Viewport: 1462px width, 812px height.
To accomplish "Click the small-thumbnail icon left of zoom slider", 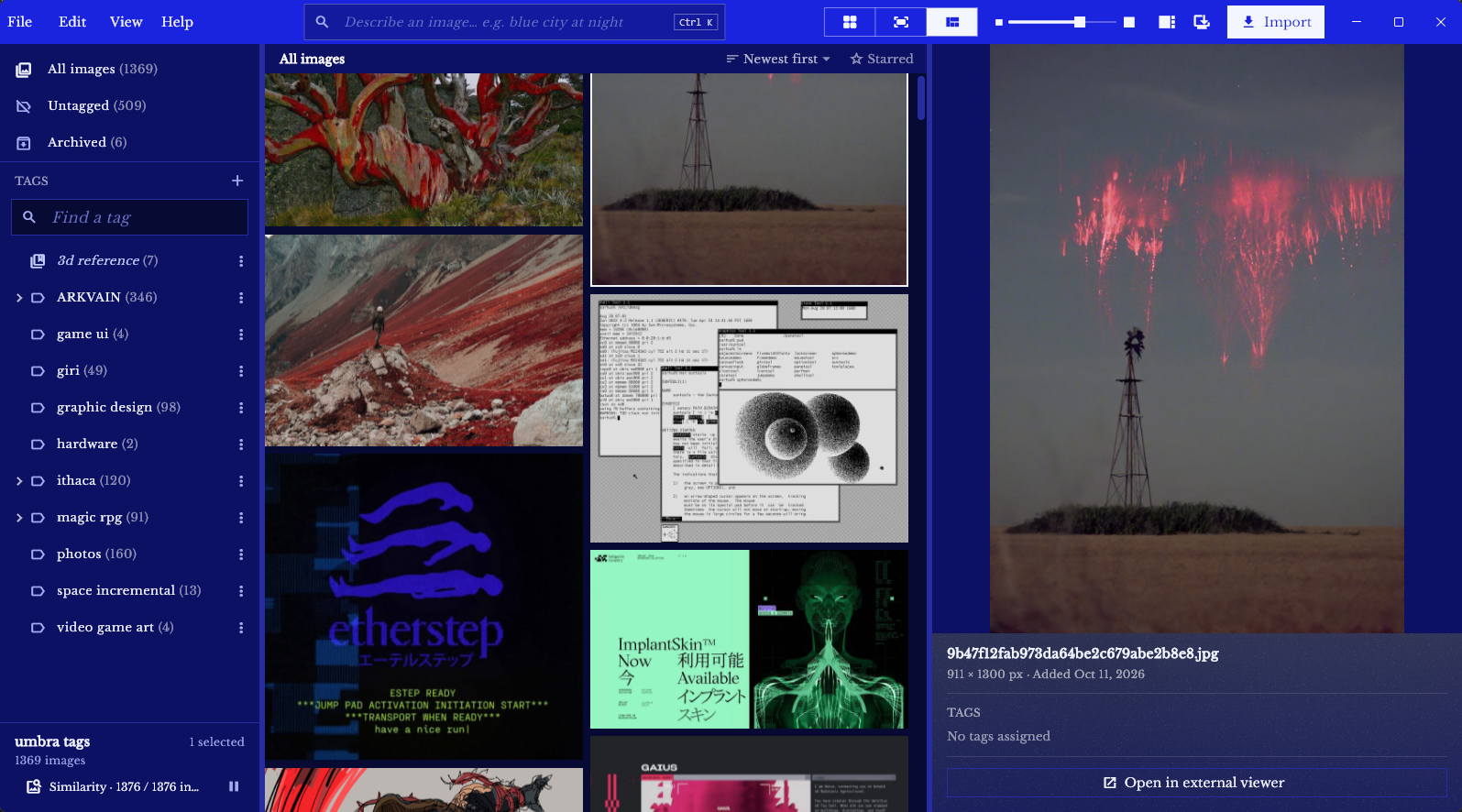I will click(999, 22).
